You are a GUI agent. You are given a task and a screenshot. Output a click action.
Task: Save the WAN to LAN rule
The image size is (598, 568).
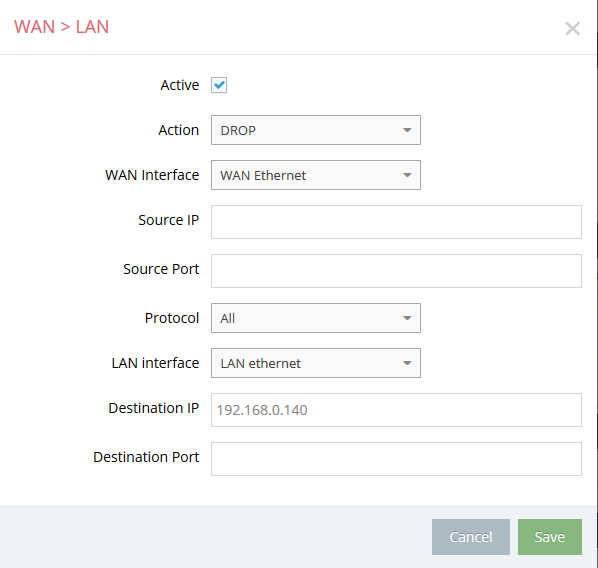[550, 537]
